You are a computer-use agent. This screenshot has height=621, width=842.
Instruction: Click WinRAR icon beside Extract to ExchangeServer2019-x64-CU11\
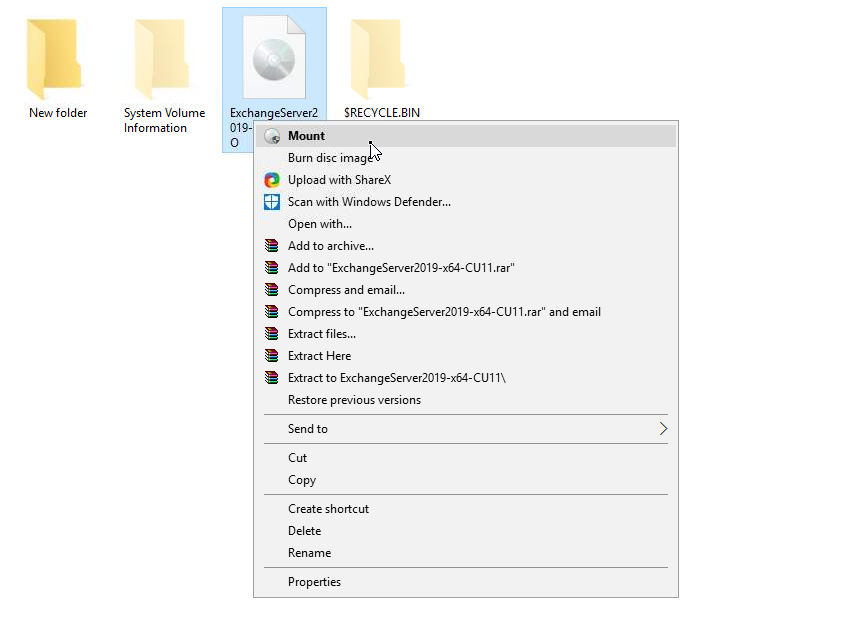(272, 378)
